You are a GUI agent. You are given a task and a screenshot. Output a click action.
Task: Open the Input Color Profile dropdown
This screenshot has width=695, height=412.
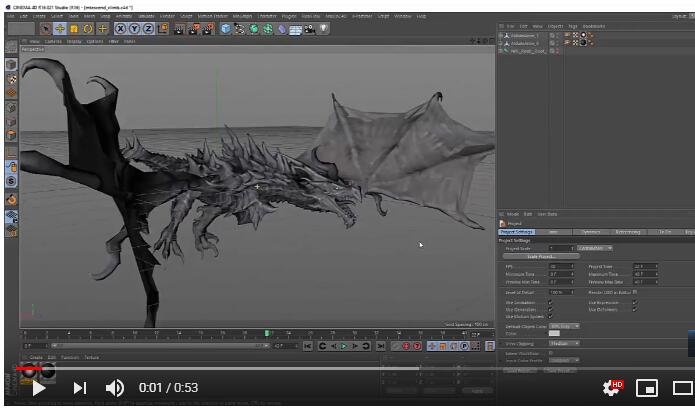(x=564, y=361)
